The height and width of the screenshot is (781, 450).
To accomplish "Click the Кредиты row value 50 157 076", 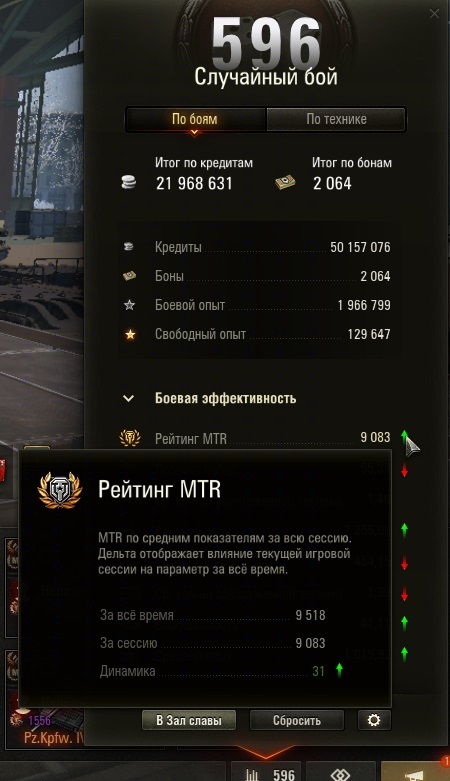I will pos(360,247).
